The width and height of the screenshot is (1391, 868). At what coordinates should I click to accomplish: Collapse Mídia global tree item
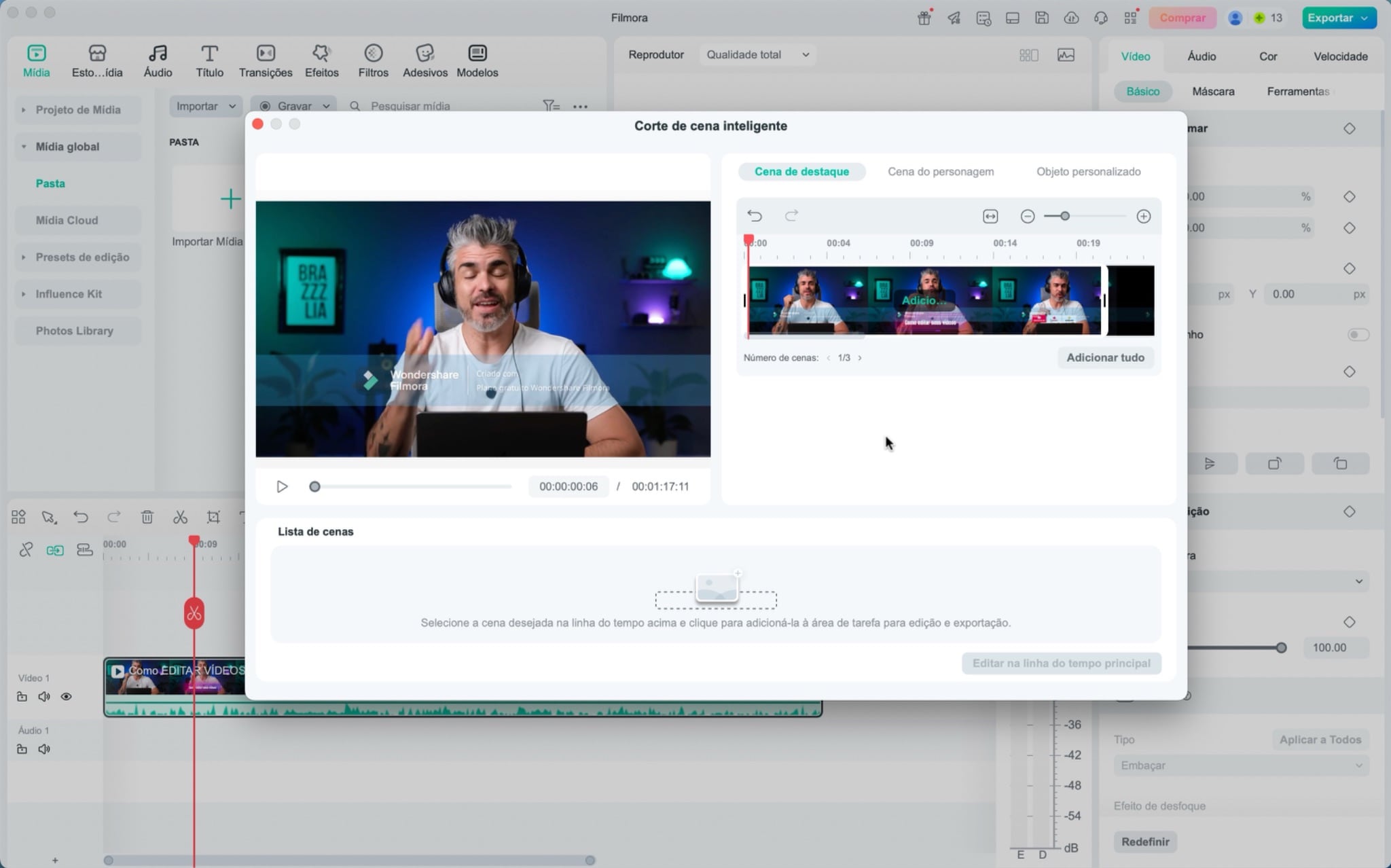[x=24, y=146]
